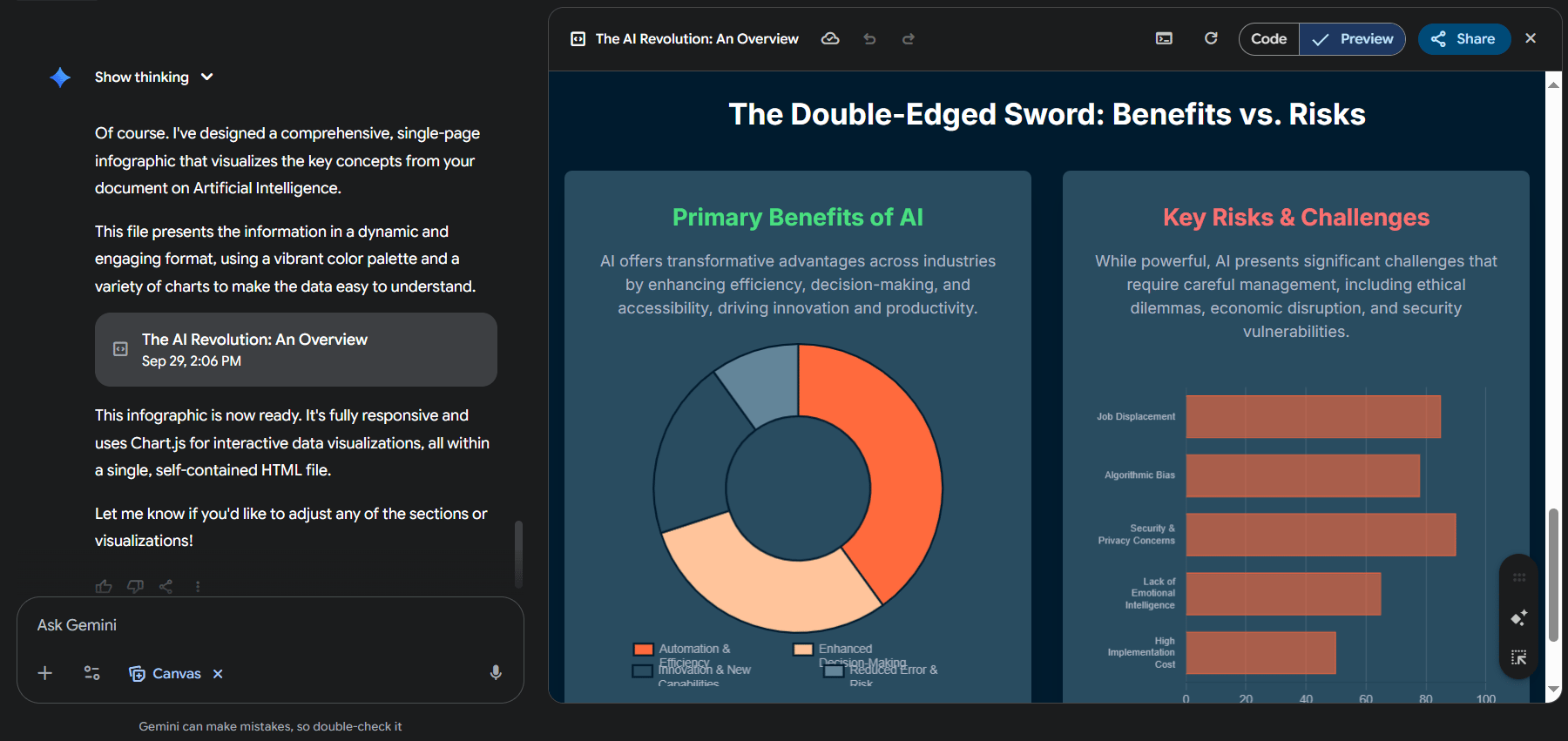Click the cloud saved status icon
Image resolution: width=1568 pixels, height=741 pixels.
point(830,38)
